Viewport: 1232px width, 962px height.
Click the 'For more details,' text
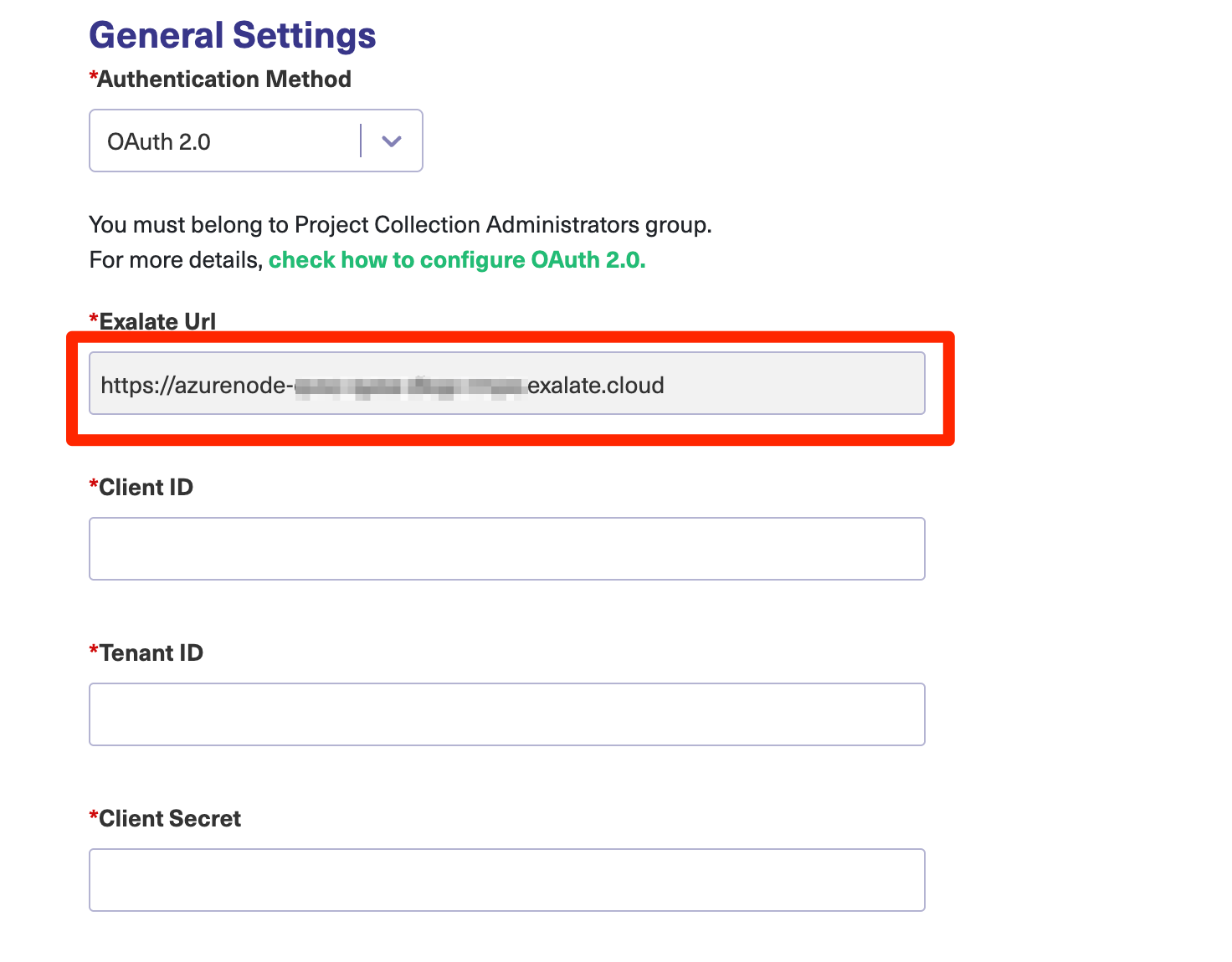176,260
